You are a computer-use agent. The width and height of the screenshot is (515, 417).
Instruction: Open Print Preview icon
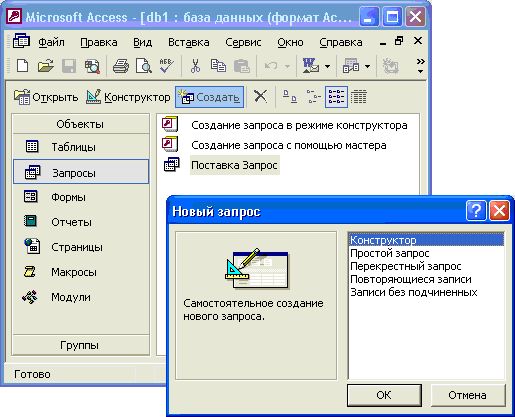pos(144,66)
